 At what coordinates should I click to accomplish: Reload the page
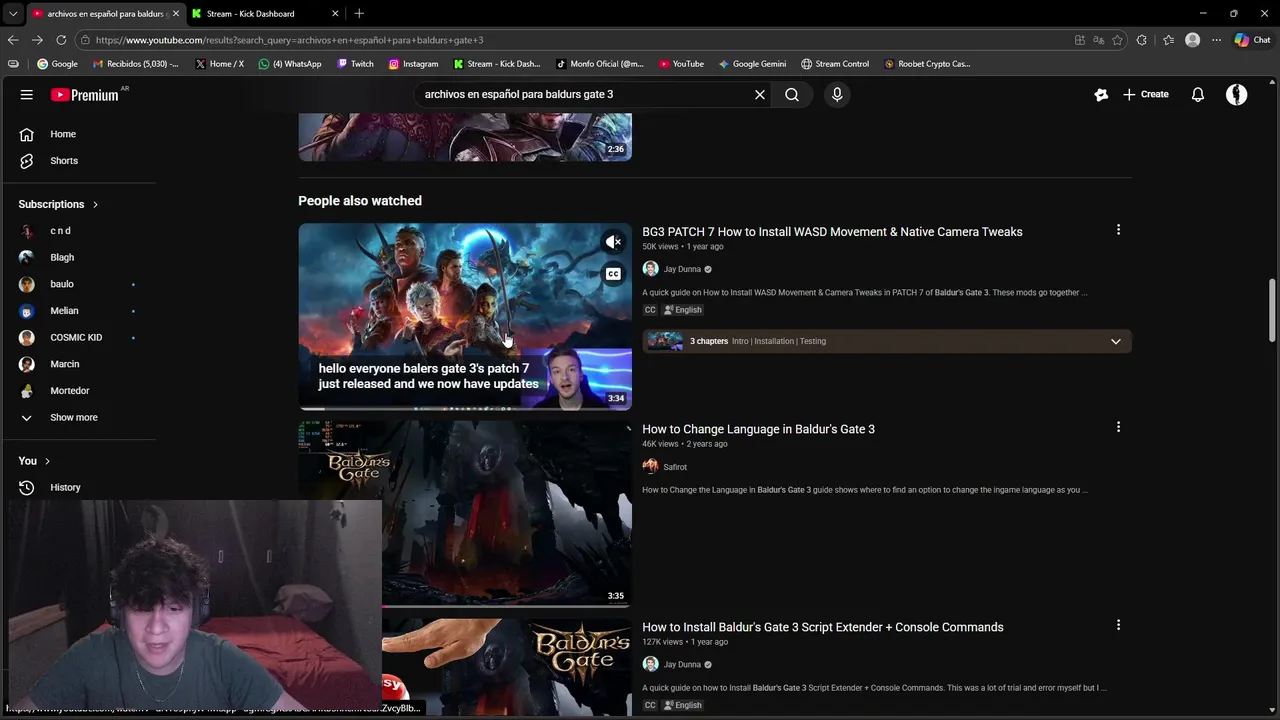[61, 40]
